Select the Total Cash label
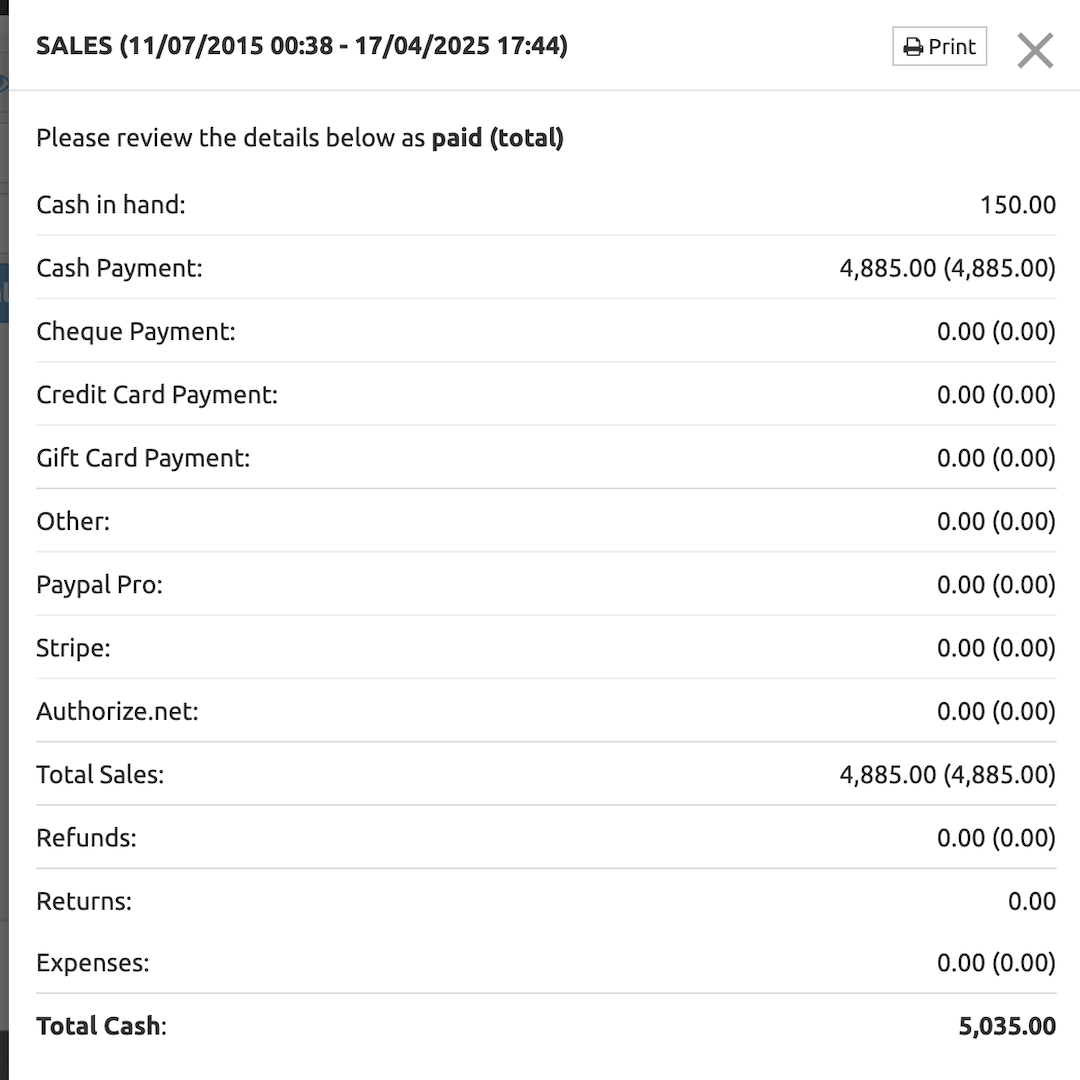Viewport: 1080px width, 1080px height. coord(101,1026)
